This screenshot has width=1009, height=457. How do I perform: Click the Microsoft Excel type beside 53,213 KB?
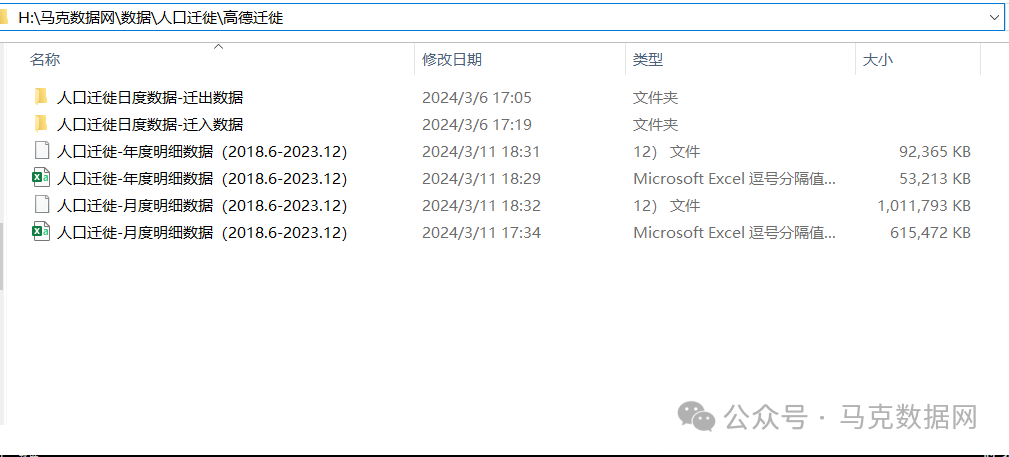(x=735, y=178)
